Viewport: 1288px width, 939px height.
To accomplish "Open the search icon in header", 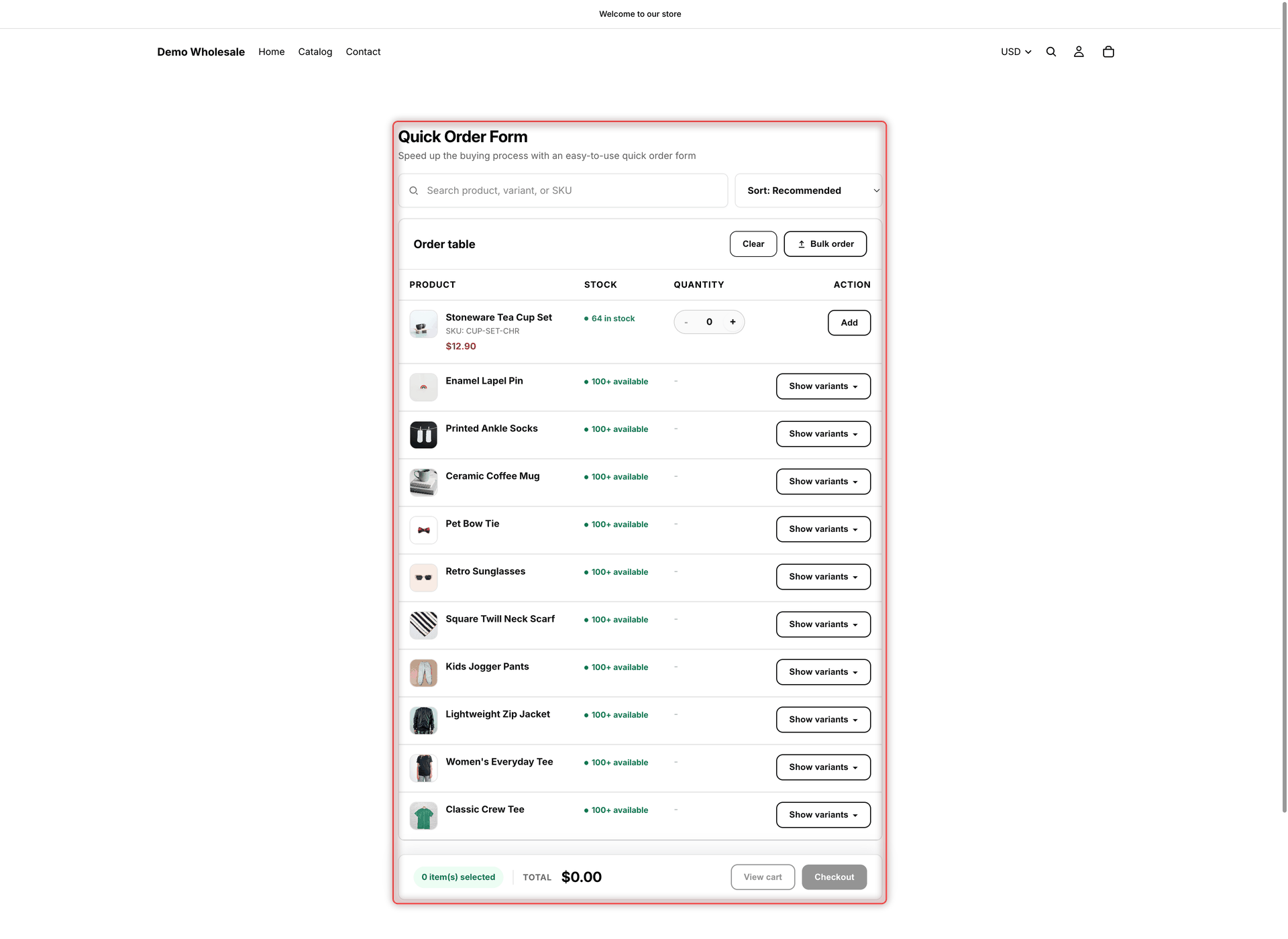I will (1051, 52).
